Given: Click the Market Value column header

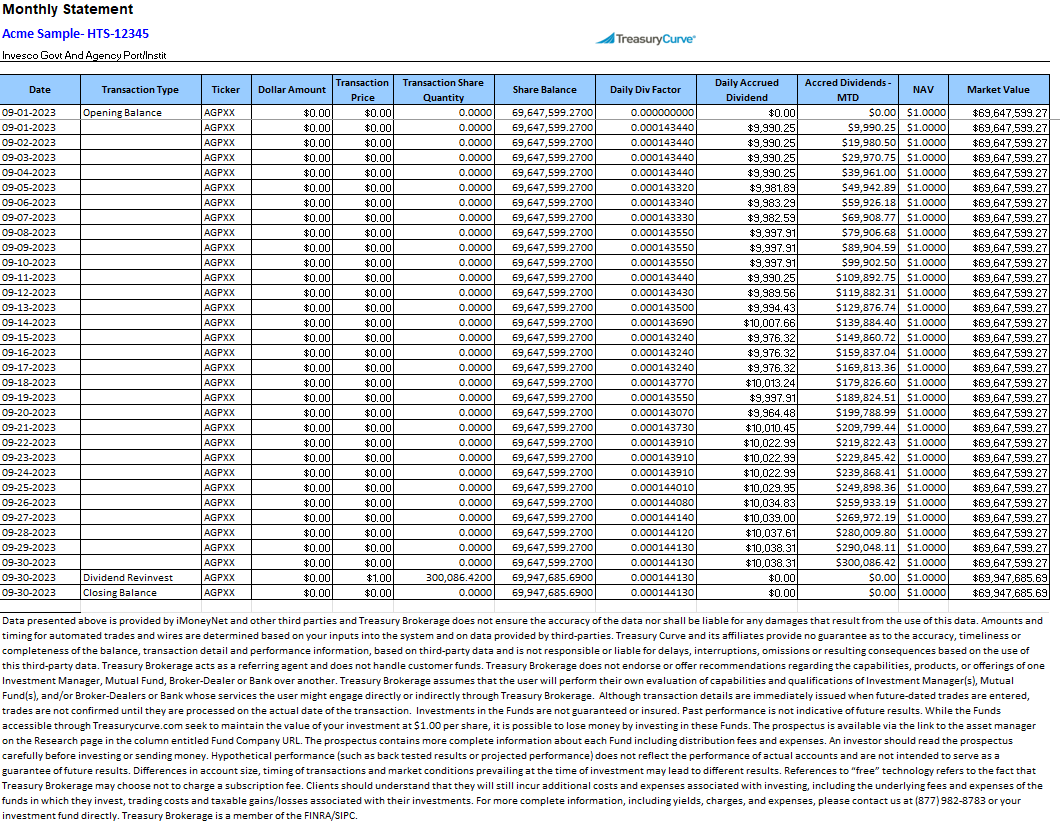Looking at the screenshot, I should tap(998, 90).
